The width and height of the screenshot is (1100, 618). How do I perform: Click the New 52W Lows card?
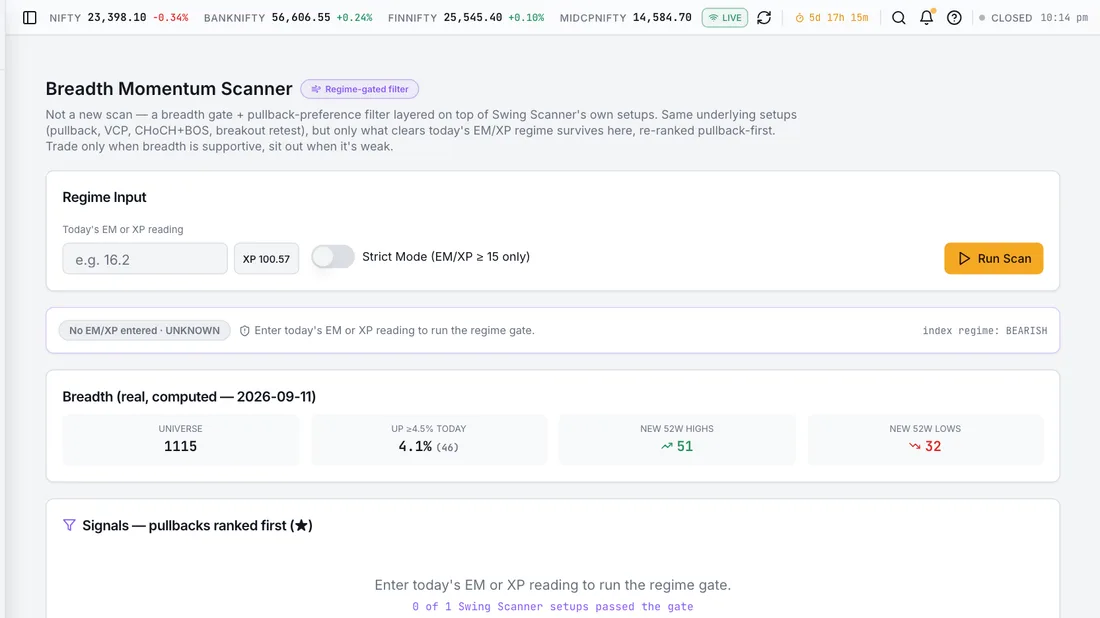pos(925,439)
